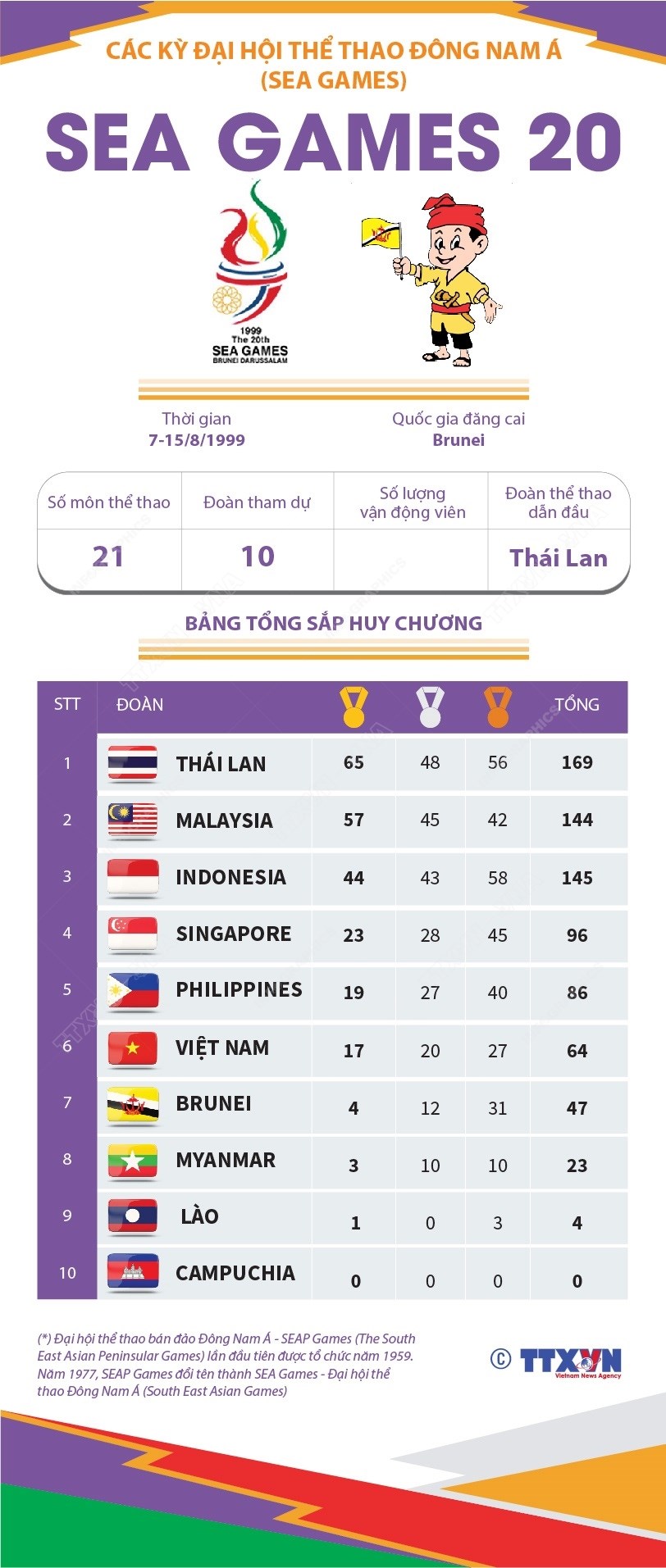666x1568 pixels.
Task: Click the gold medal column icon
Action: coord(354,707)
